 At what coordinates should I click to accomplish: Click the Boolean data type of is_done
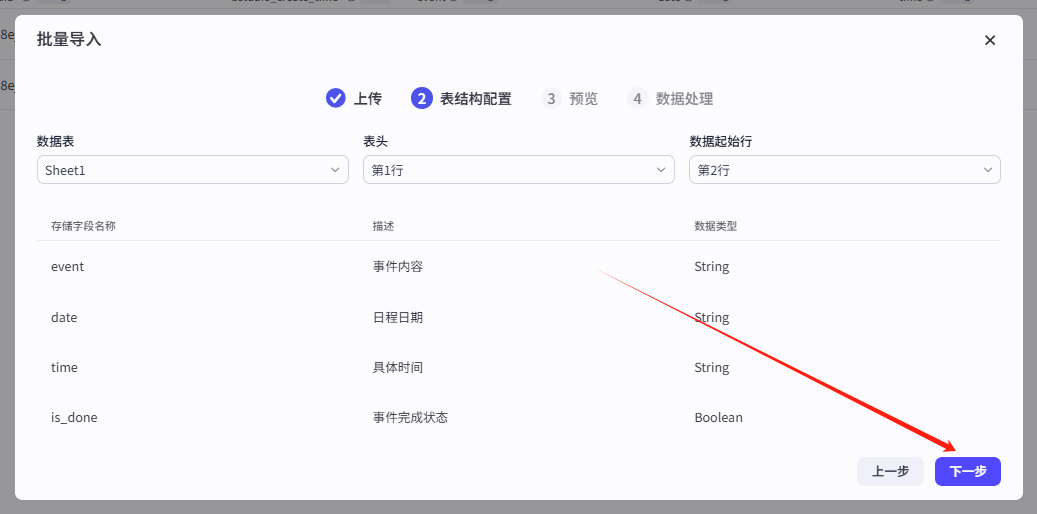point(718,417)
